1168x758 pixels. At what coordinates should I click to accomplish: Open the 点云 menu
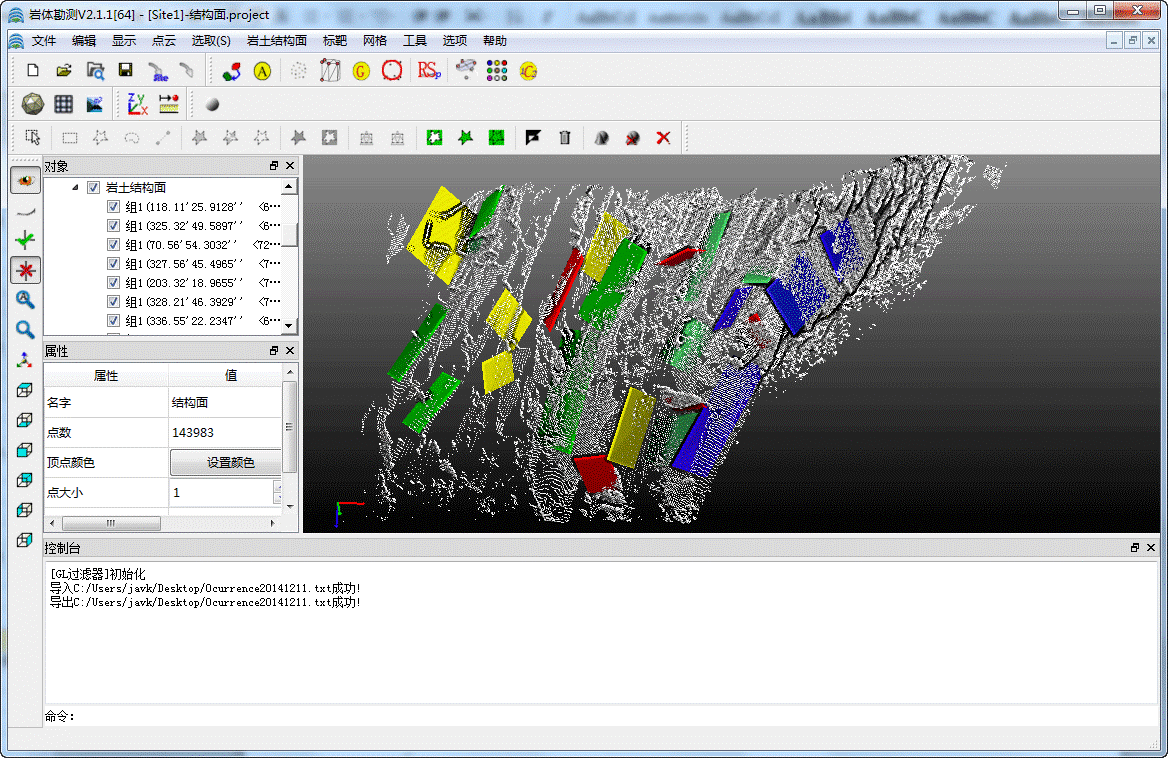click(163, 41)
